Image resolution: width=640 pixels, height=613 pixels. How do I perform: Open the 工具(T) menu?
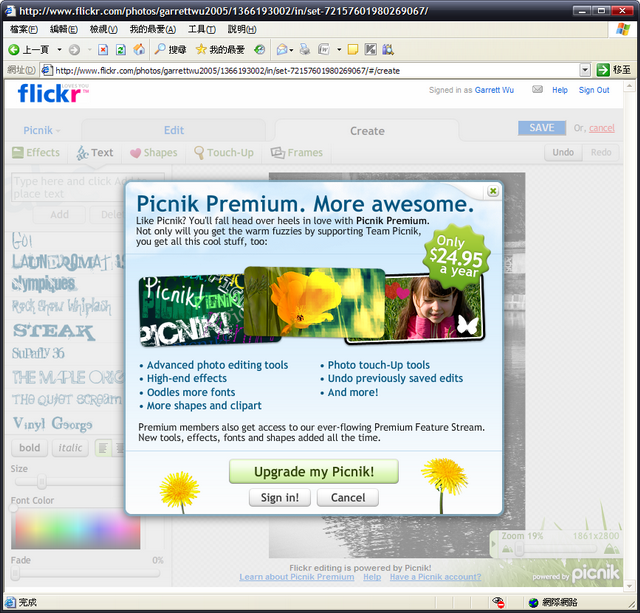[x=202, y=29]
